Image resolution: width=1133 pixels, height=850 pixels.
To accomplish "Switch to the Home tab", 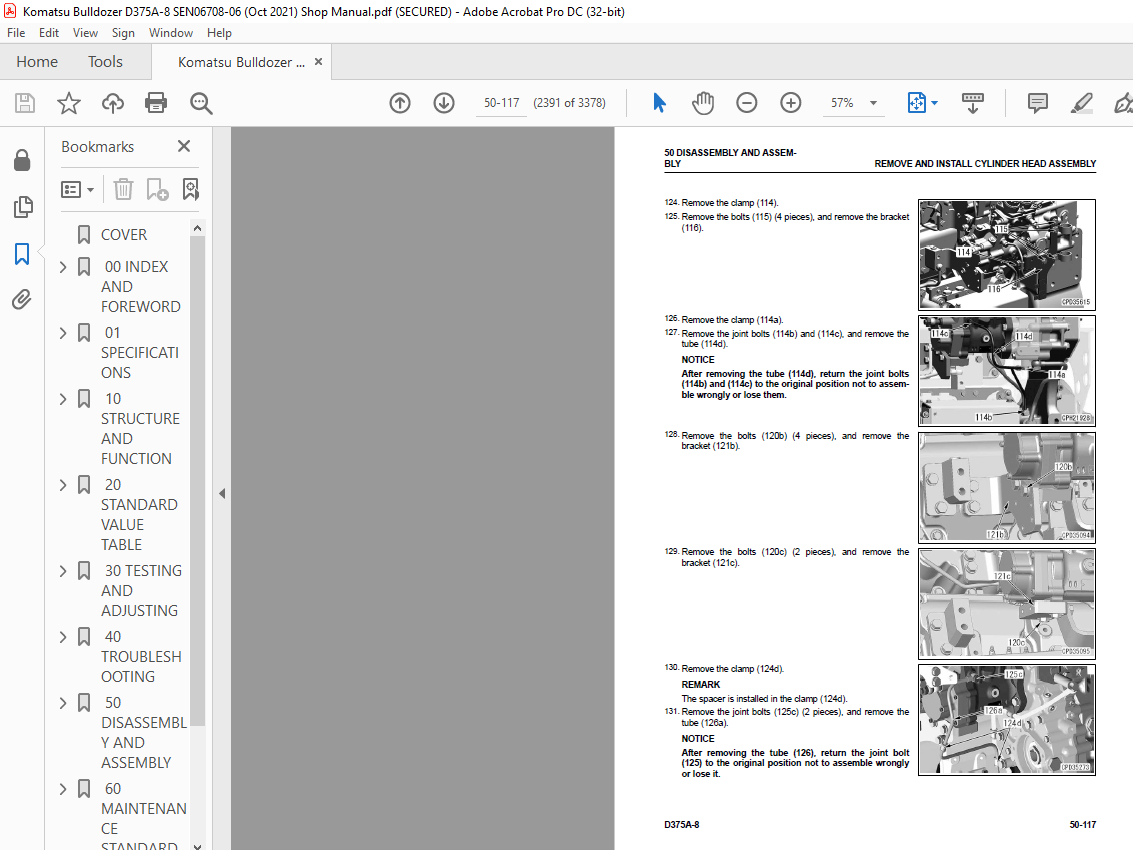I will click(x=37, y=61).
